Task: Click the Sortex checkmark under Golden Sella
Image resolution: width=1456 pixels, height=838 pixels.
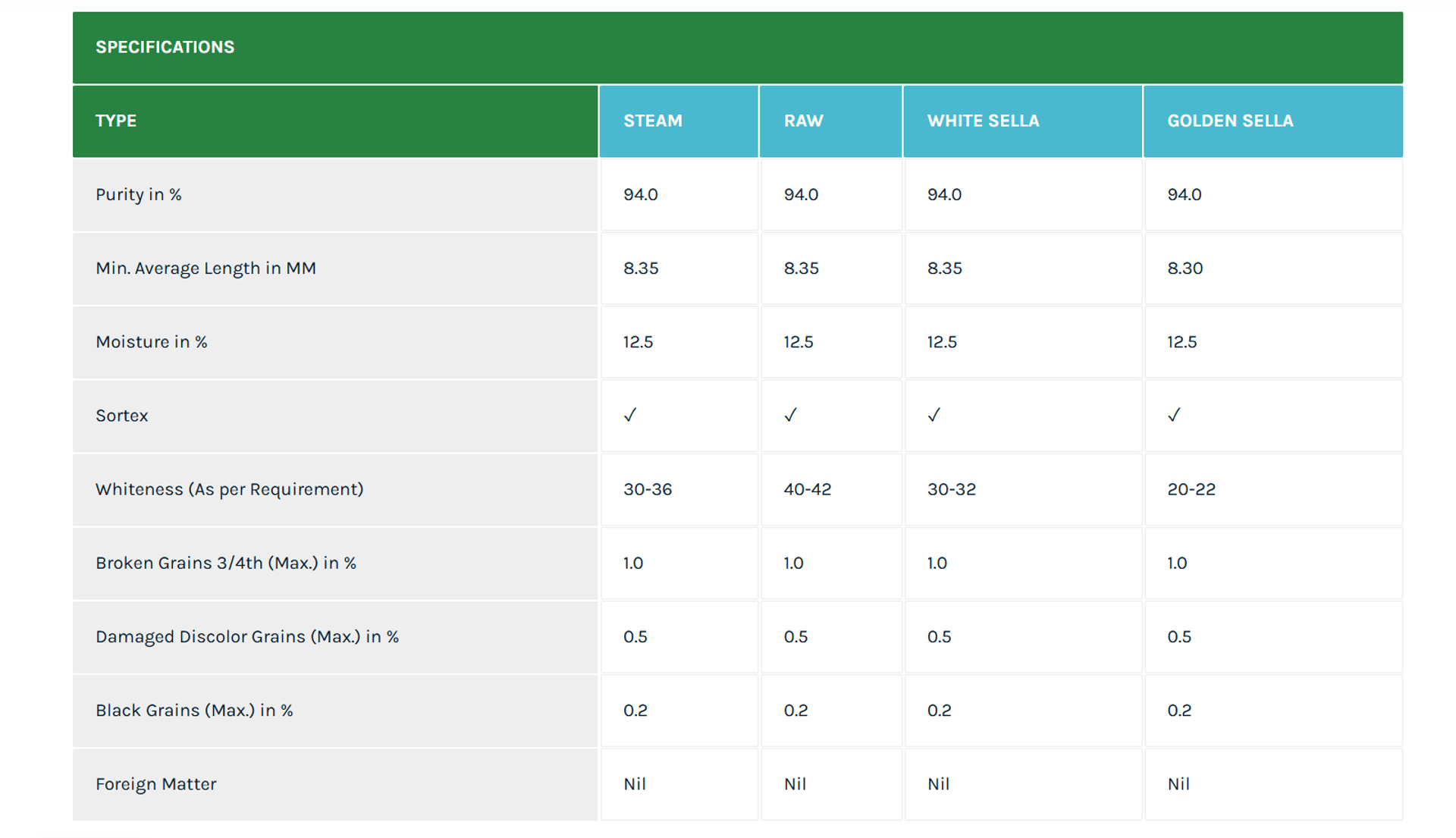Action: [x=1174, y=415]
